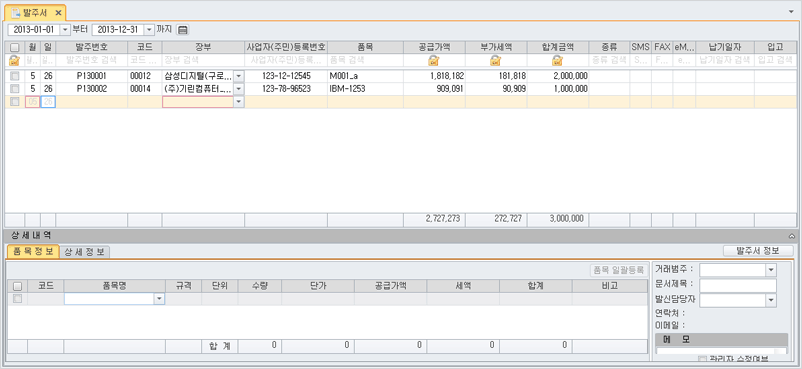Screen dimensions: 802x369
Task: Check the empty item row checkbox in 품목 grid
Action: 17,298
